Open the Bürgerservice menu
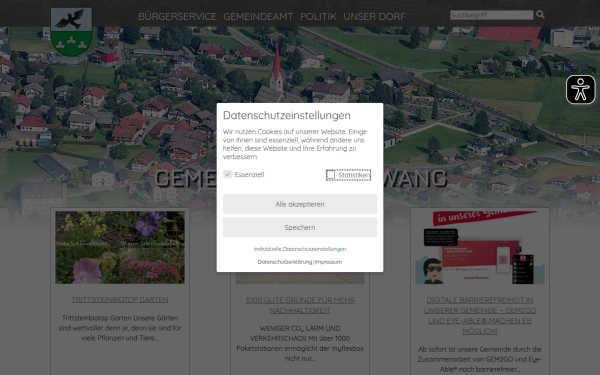This screenshot has height=375, width=600. point(177,16)
